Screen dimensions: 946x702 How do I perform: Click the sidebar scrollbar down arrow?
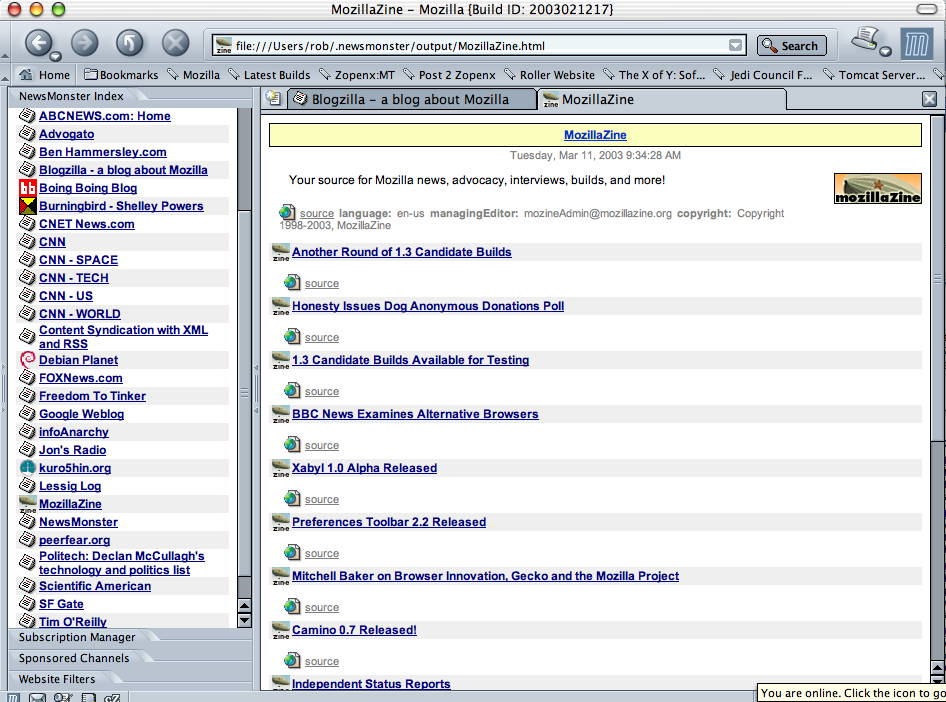244,620
